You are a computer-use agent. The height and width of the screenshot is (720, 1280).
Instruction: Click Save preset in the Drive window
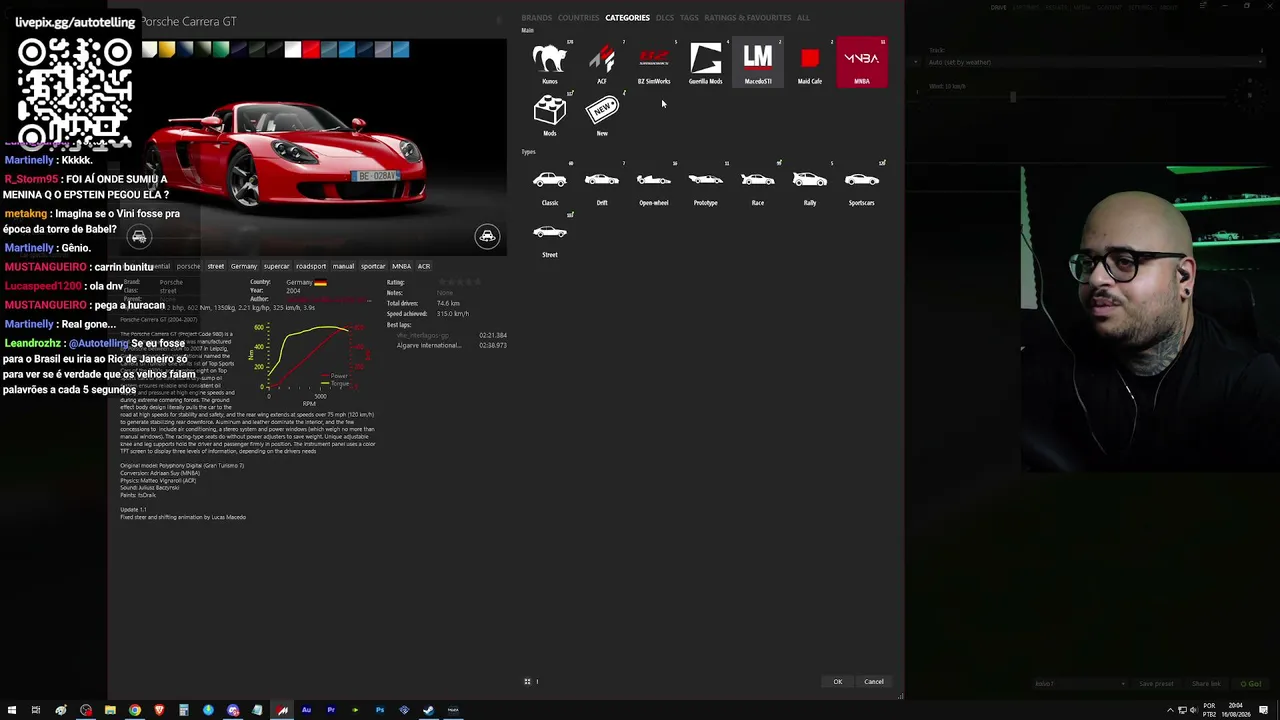click(1156, 684)
